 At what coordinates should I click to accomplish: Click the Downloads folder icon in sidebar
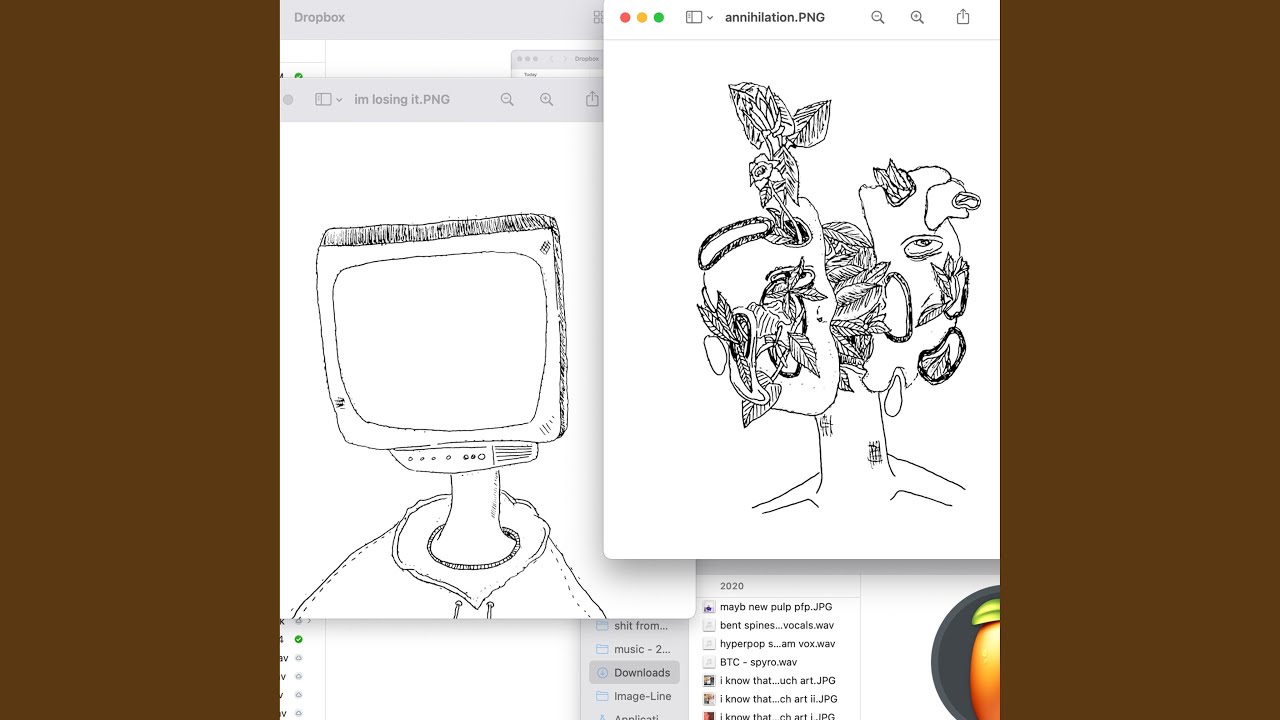pos(602,672)
